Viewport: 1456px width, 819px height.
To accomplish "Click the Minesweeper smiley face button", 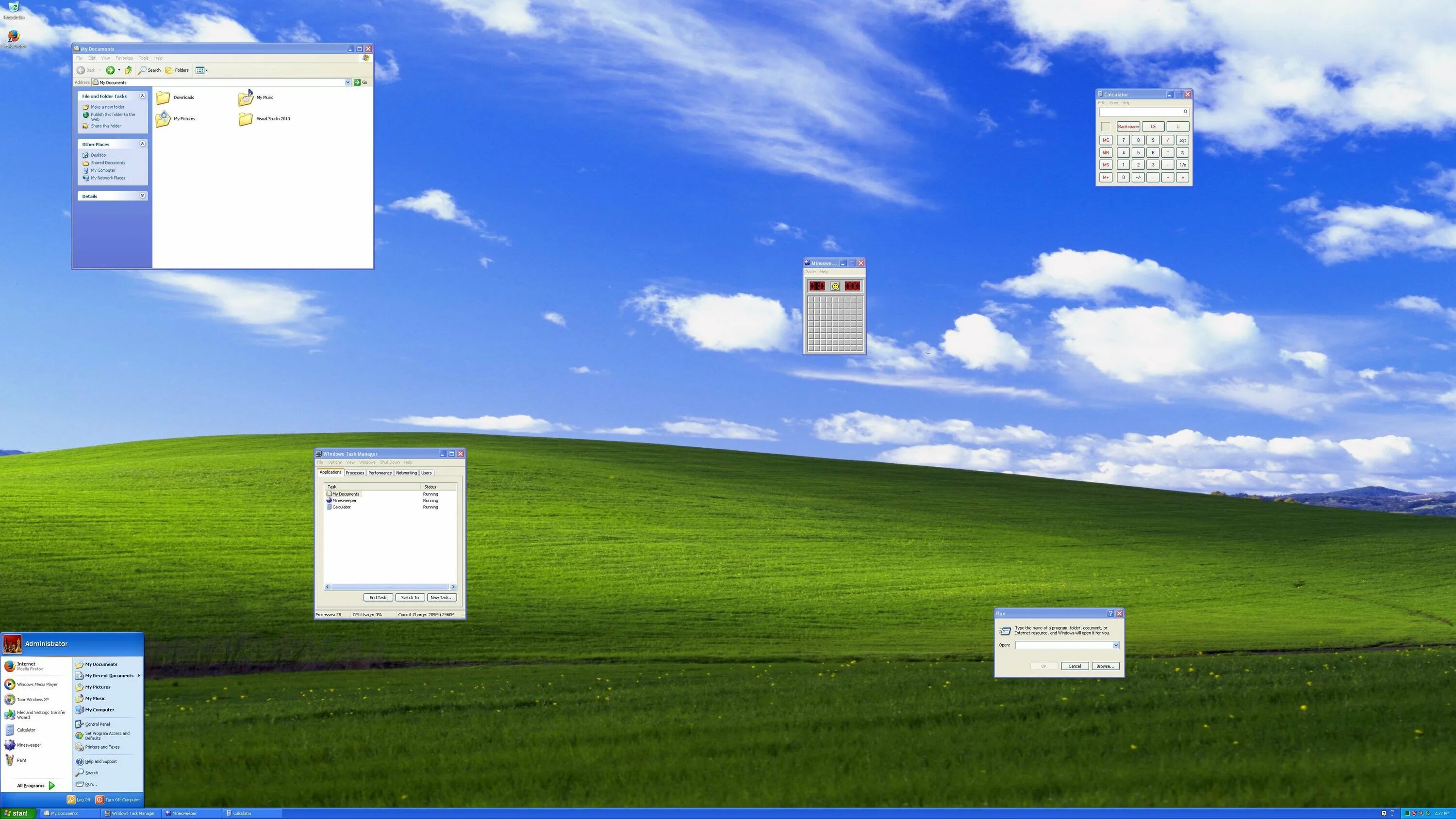I will tap(835, 286).
